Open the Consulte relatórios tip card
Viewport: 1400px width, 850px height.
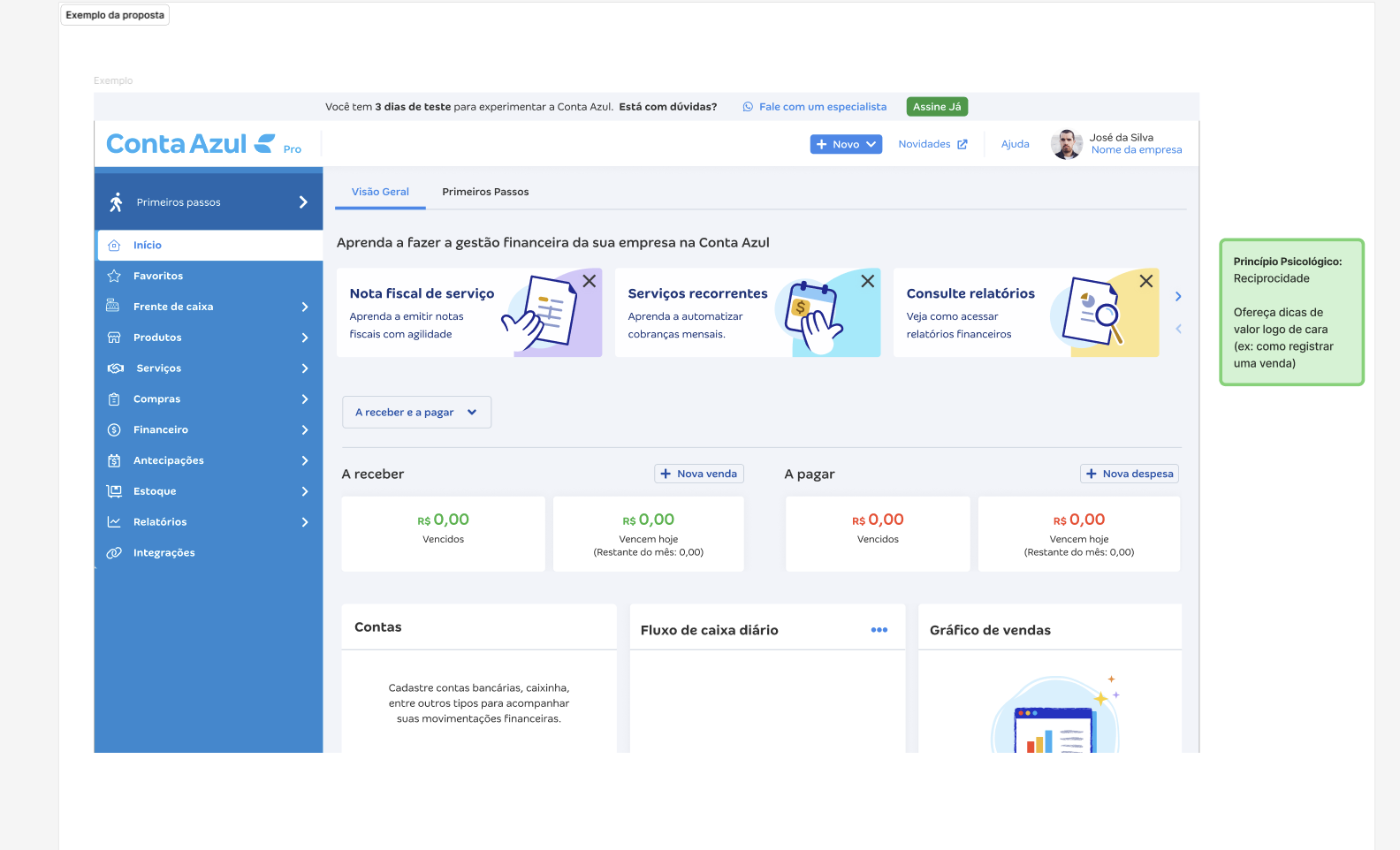[x=1026, y=313]
